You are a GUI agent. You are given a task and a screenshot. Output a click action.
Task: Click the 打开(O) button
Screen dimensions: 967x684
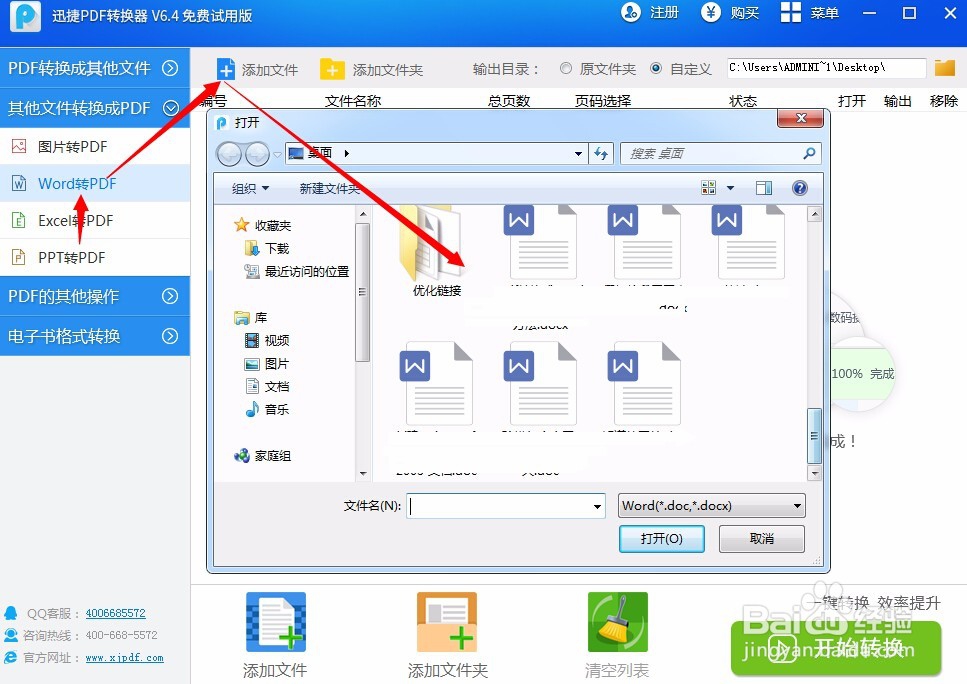click(662, 538)
